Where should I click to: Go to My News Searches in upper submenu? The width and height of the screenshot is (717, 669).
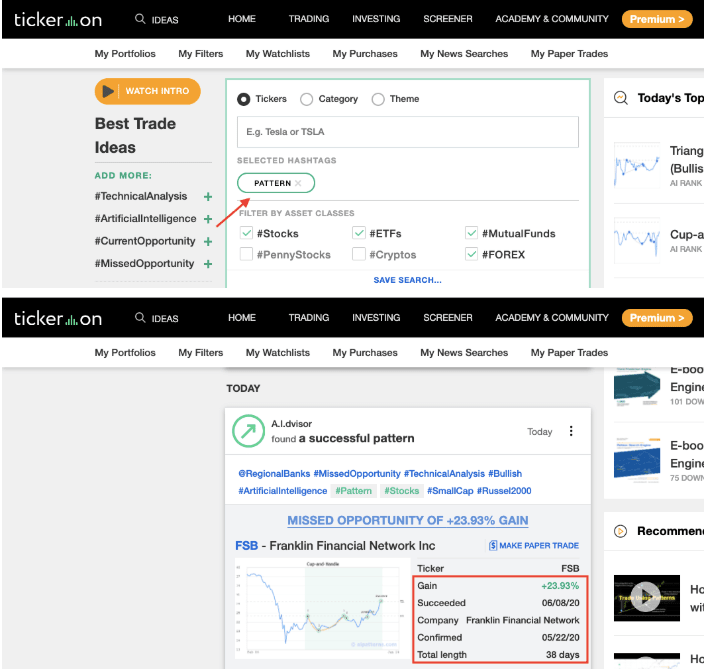point(464,54)
